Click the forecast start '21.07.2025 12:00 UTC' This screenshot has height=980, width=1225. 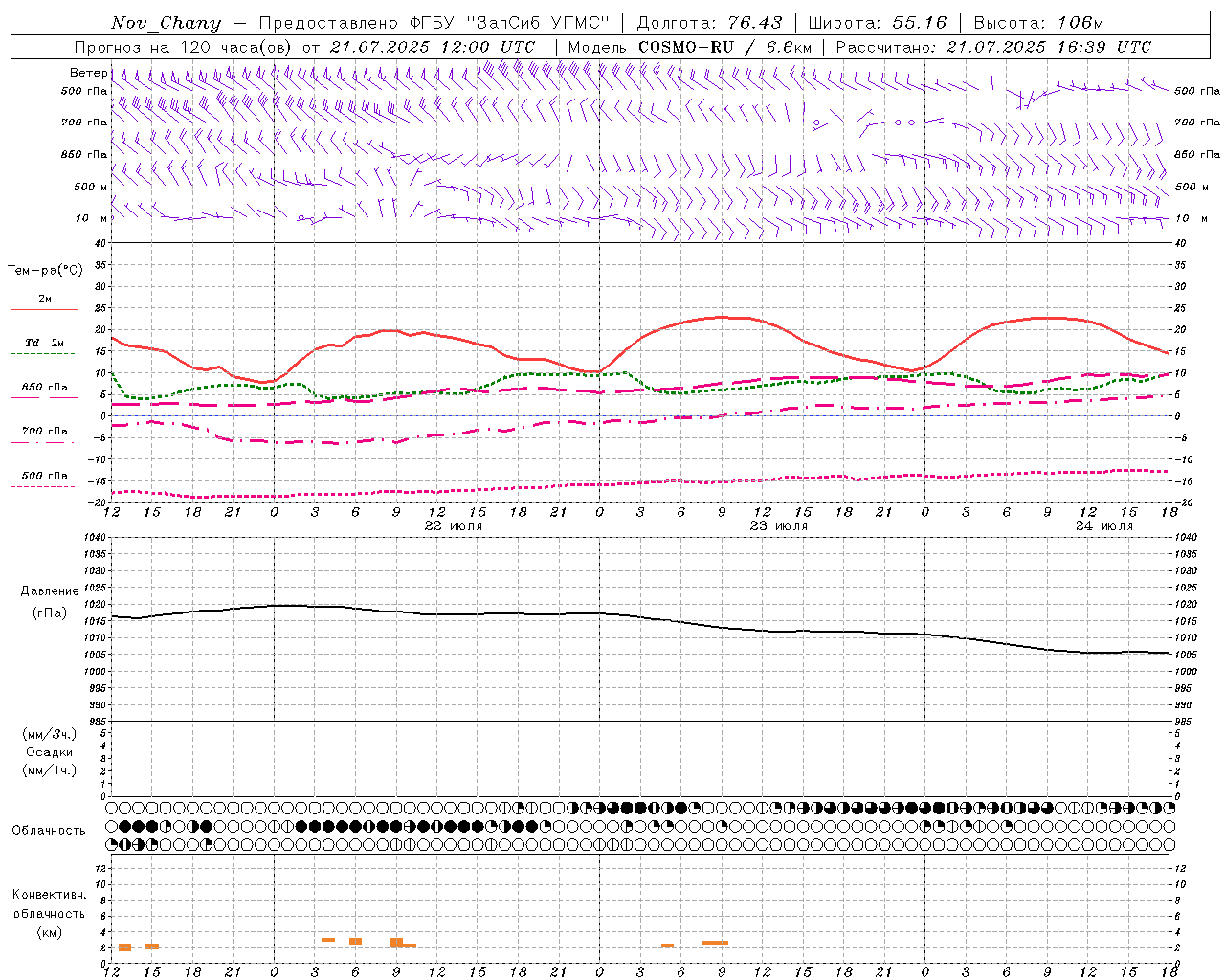[x=432, y=47]
